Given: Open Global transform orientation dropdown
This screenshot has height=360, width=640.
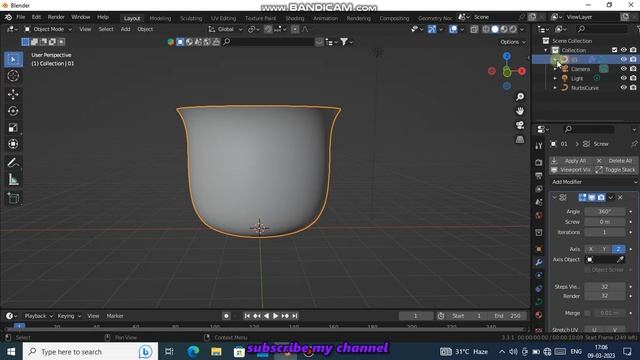Looking at the screenshot, I should click(225, 29).
